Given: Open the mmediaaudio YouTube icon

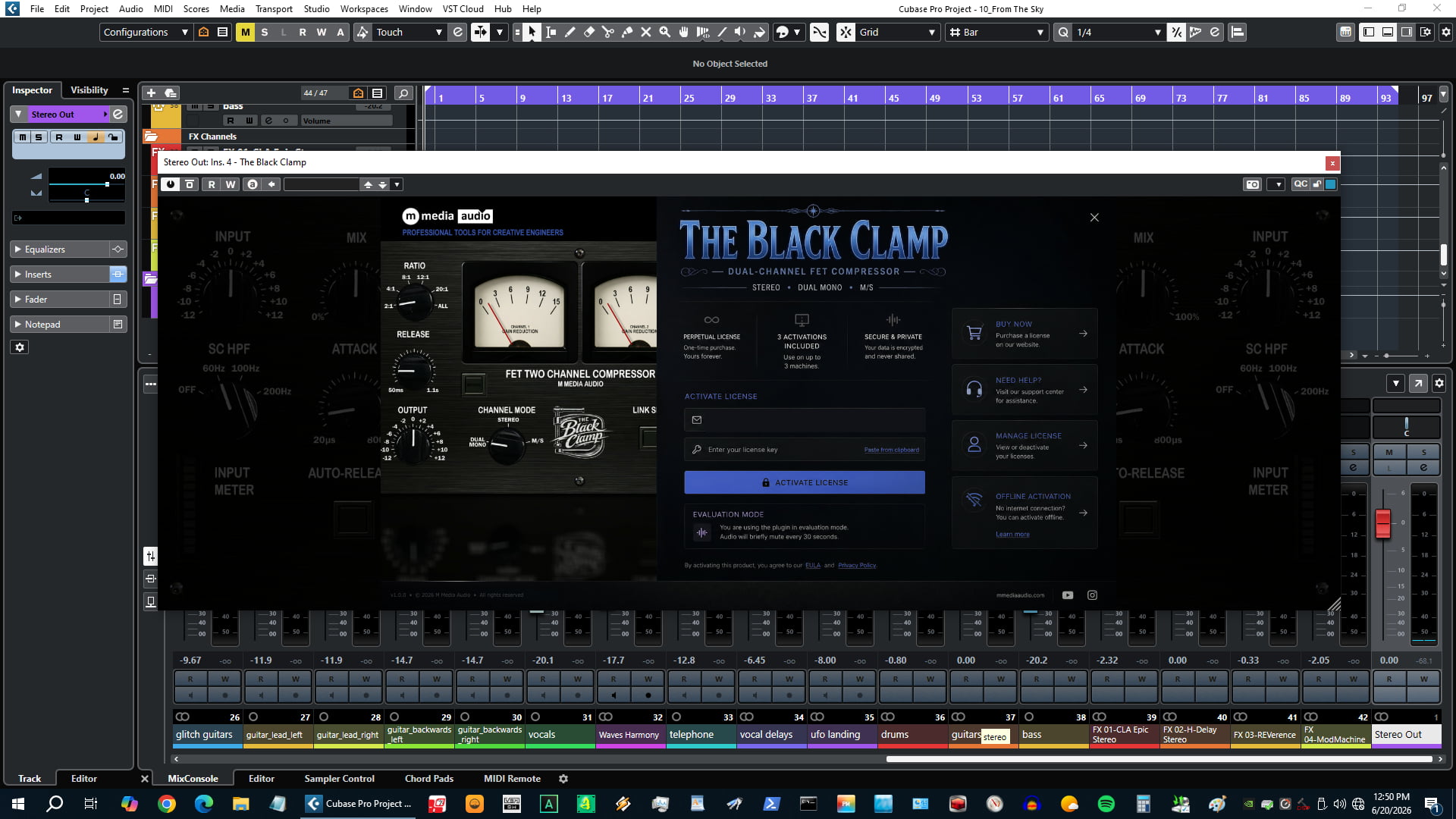Looking at the screenshot, I should (x=1068, y=595).
